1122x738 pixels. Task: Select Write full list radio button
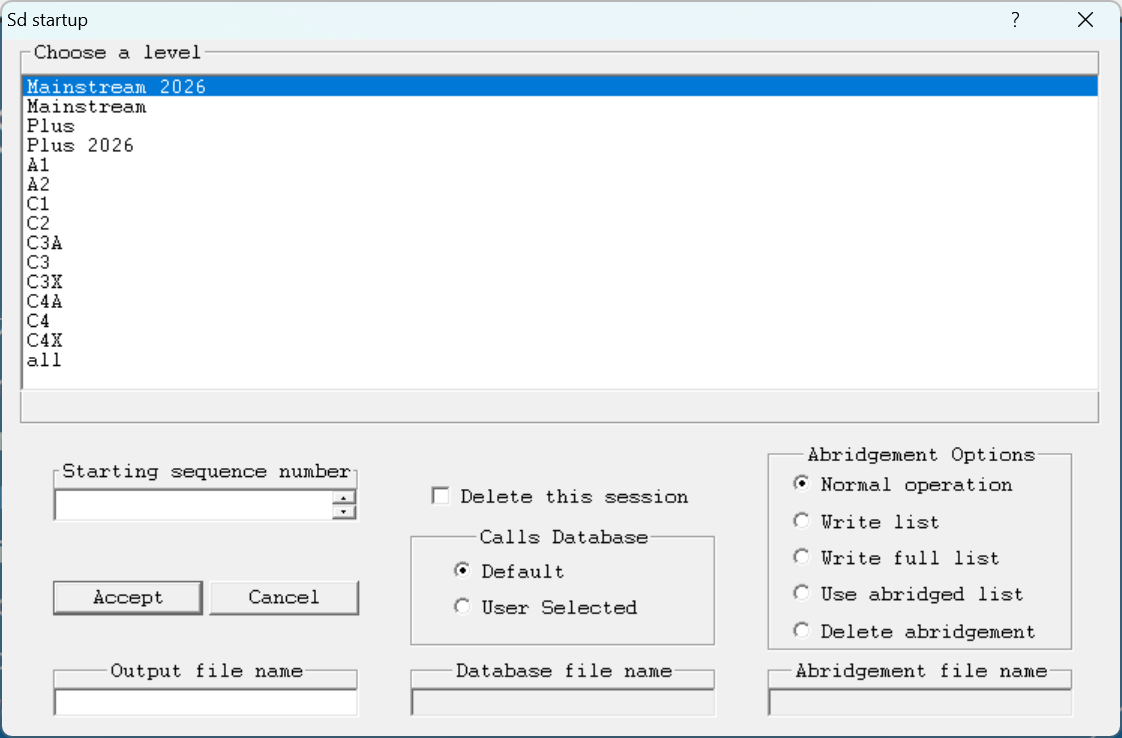[x=801, y=557]
